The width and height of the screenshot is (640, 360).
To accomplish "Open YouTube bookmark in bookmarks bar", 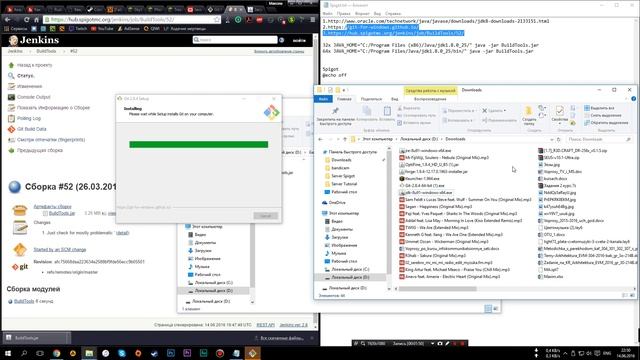I will click(x=102, y=29).
